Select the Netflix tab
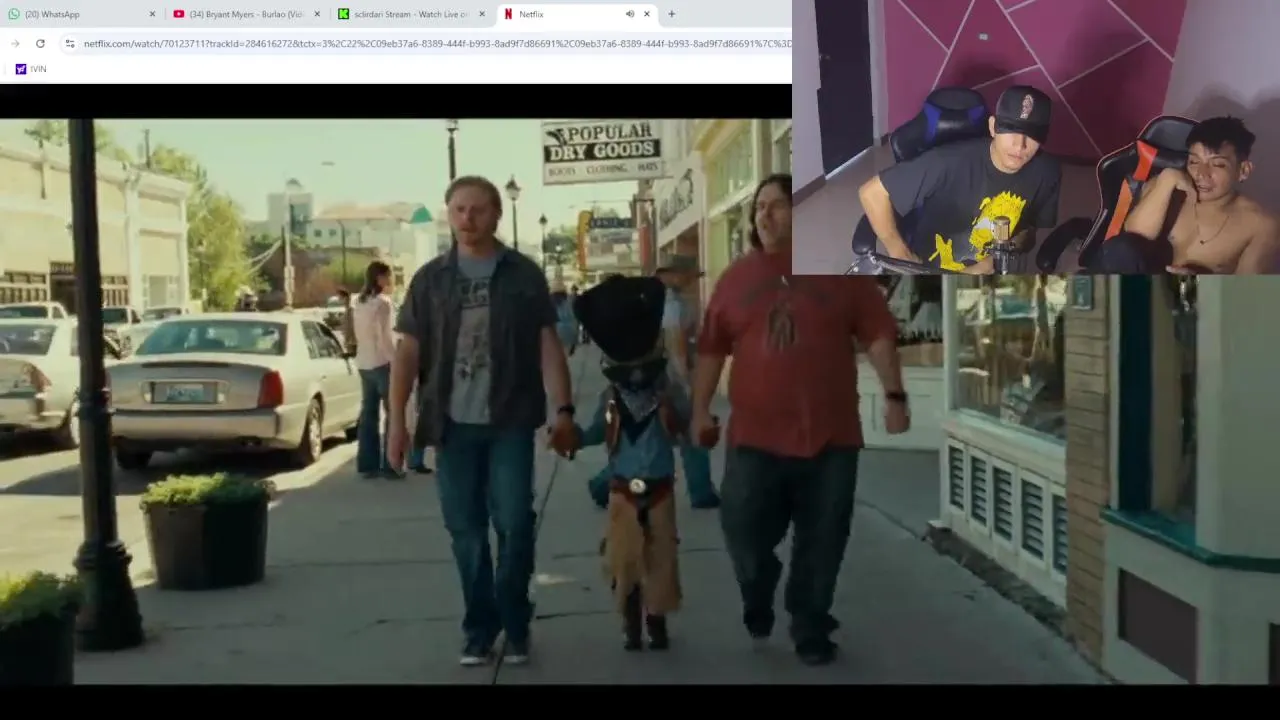Screen dimensions: 1280x720 click(x=576, y=14)
